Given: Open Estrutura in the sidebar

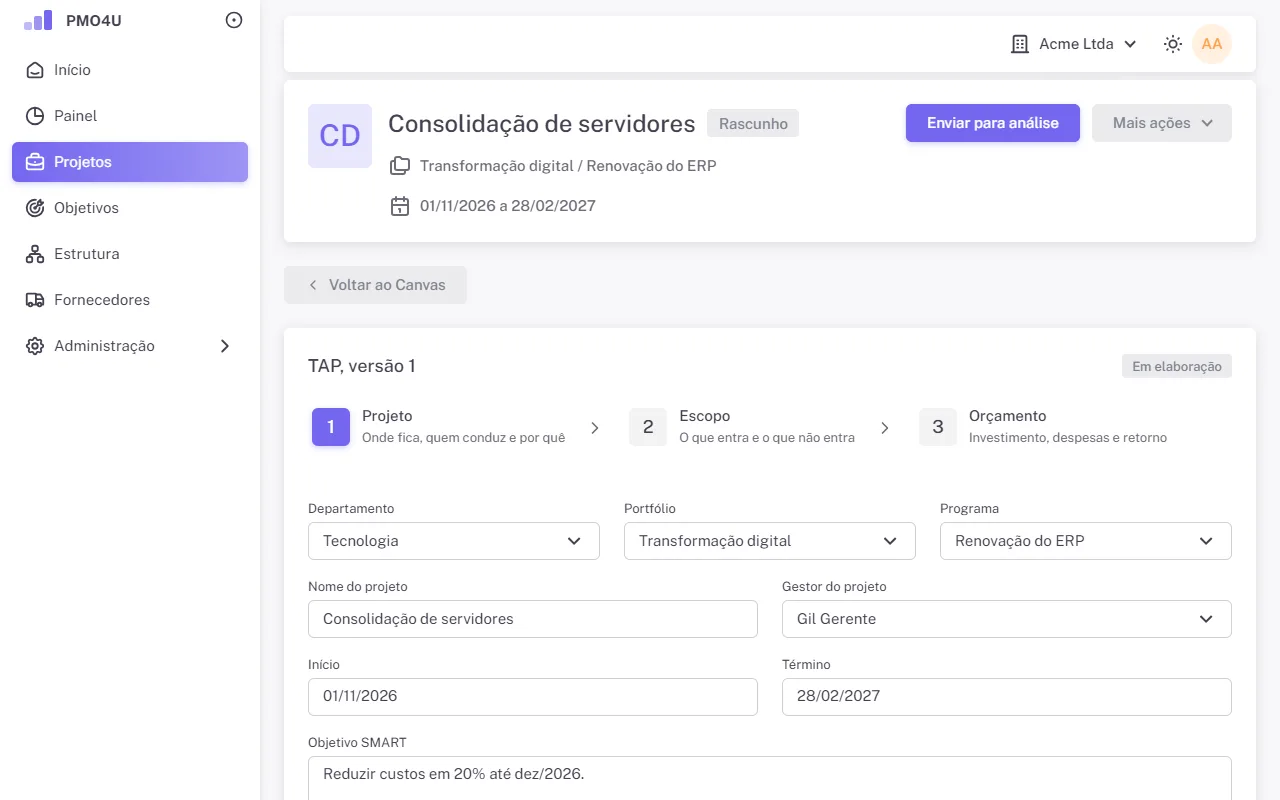Looking at the screenshot, I should click(x=130, y=254).
